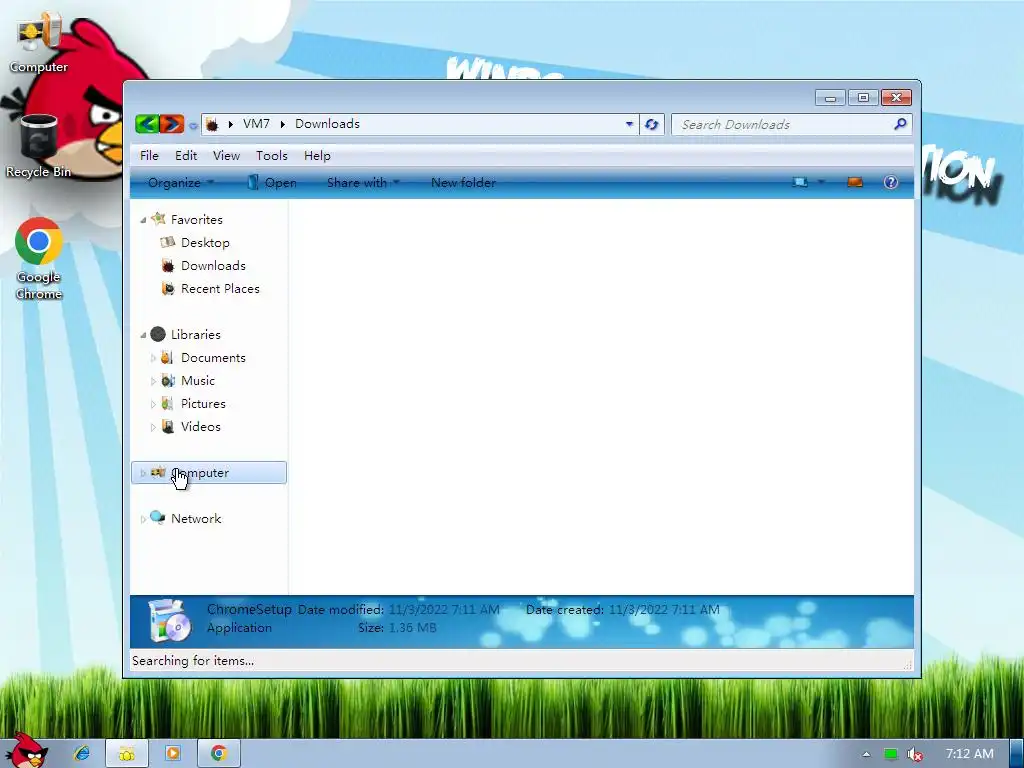Screen dimensions: 1024x768
Task: Select Network in navigation pane
Action: (196, 519)
